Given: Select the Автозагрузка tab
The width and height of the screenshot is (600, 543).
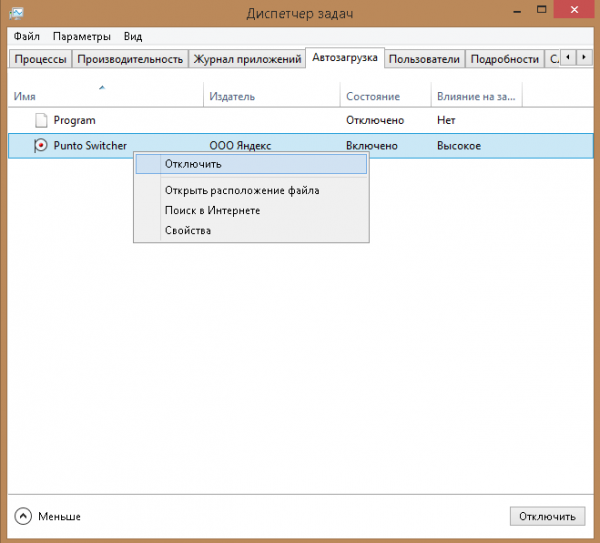Looking at the screenshot, I should [x=345, y=58].
